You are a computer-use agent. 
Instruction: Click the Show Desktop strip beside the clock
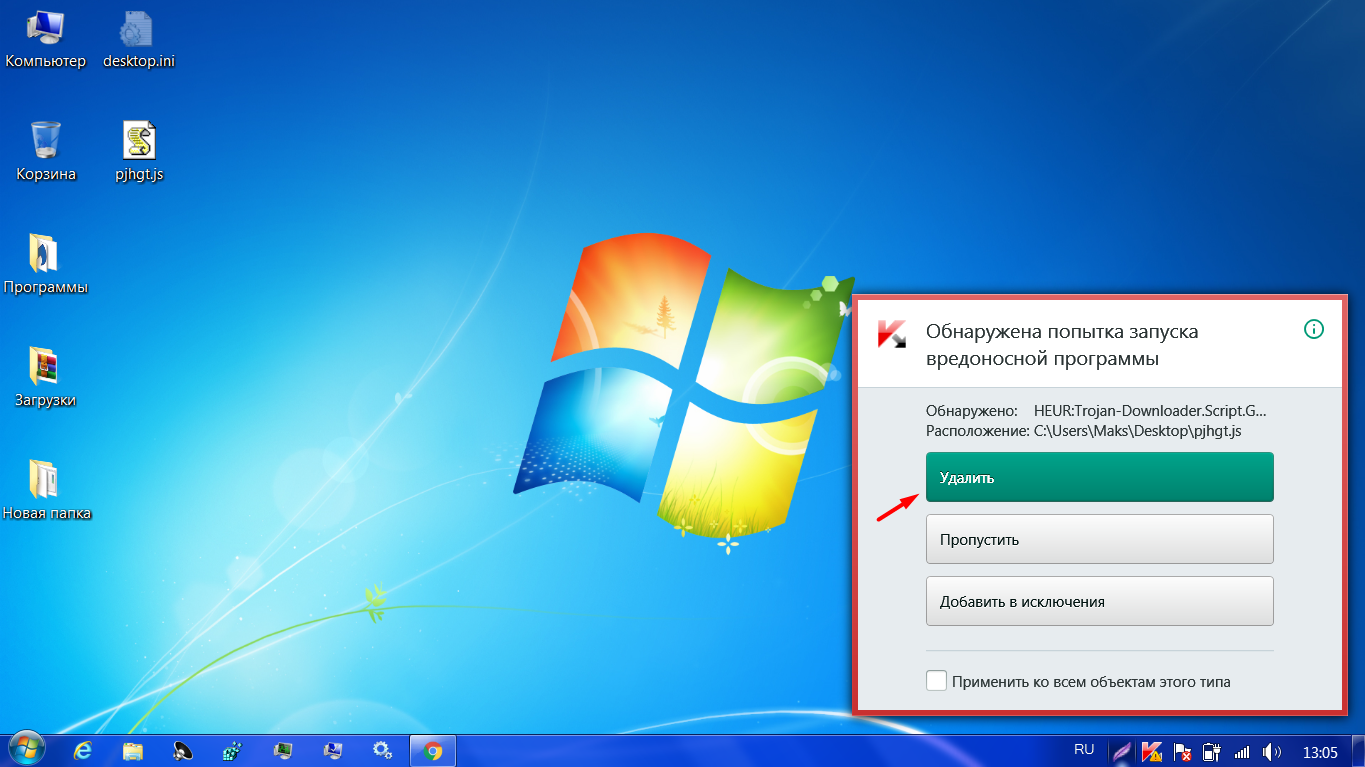pos(1358,751)
